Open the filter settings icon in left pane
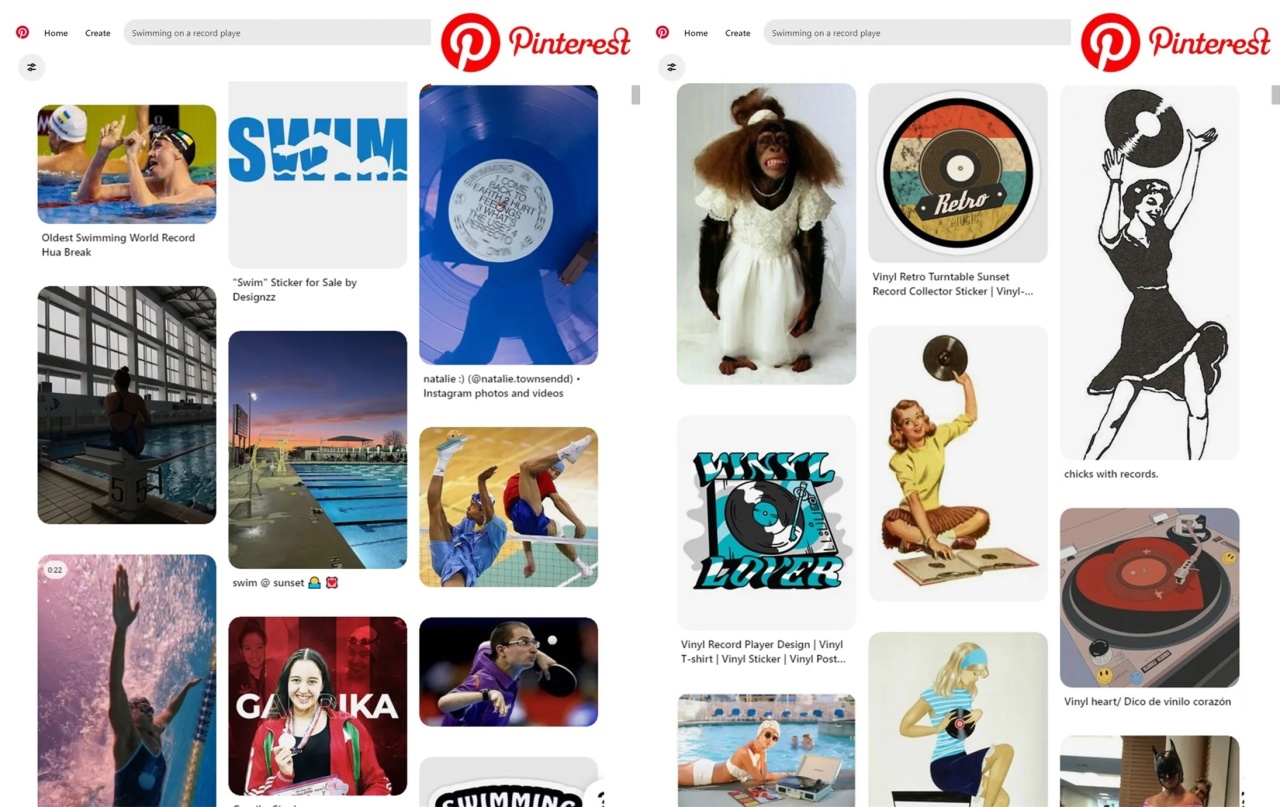 [32, 67]
